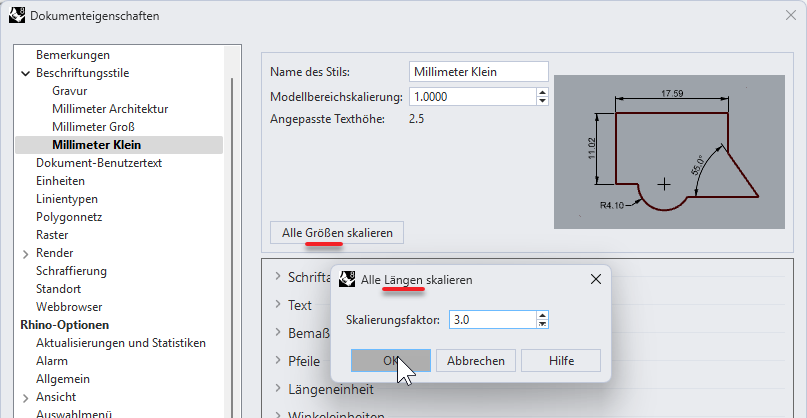
Task: Open the Alarm options page
Action: click(51, 361)
